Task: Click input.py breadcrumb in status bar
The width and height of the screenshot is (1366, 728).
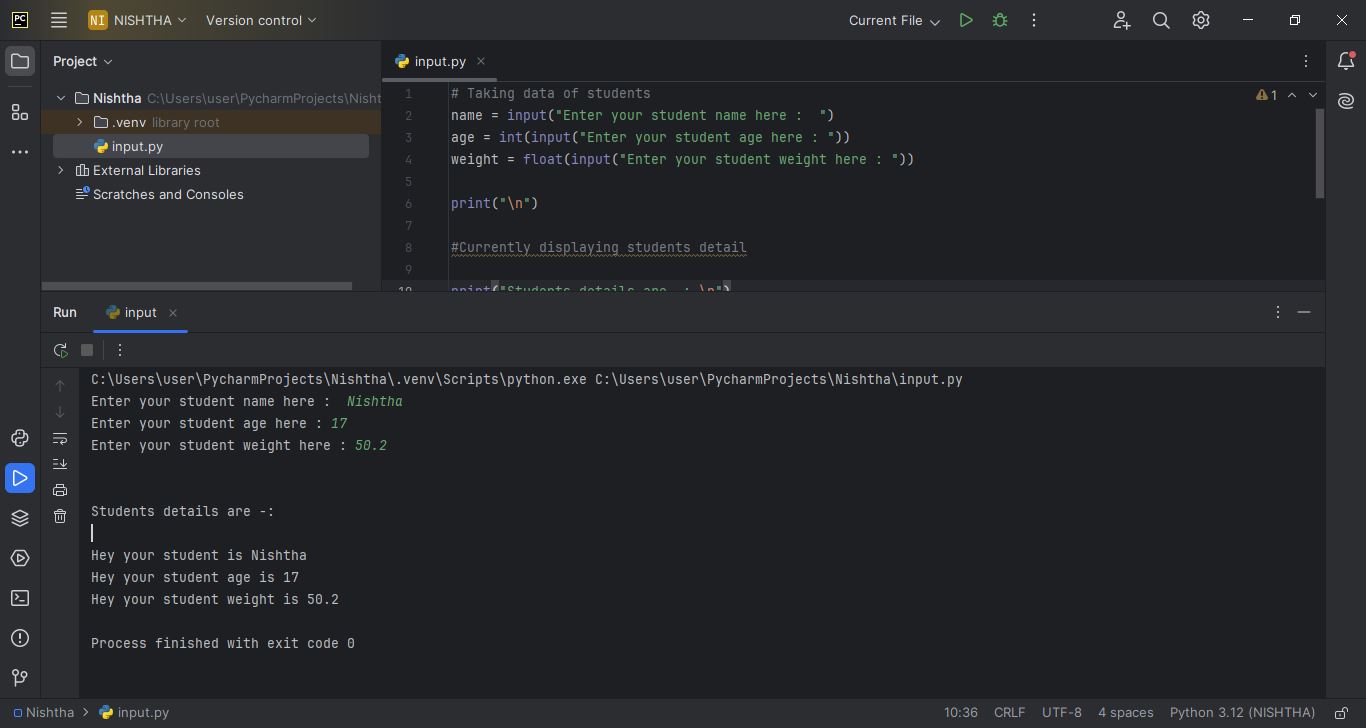Action: (134, 713)
